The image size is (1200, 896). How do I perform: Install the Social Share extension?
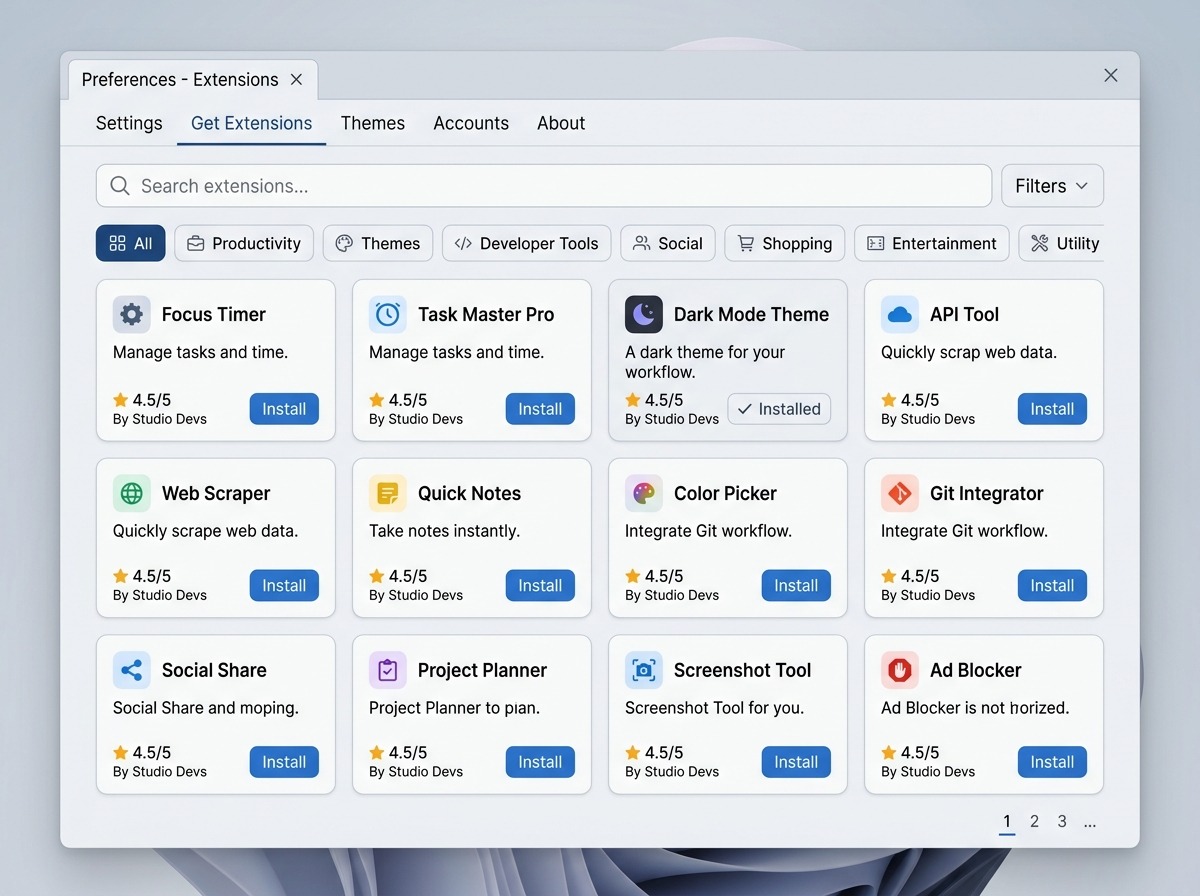pyautogui.click(x=284, y=762)
